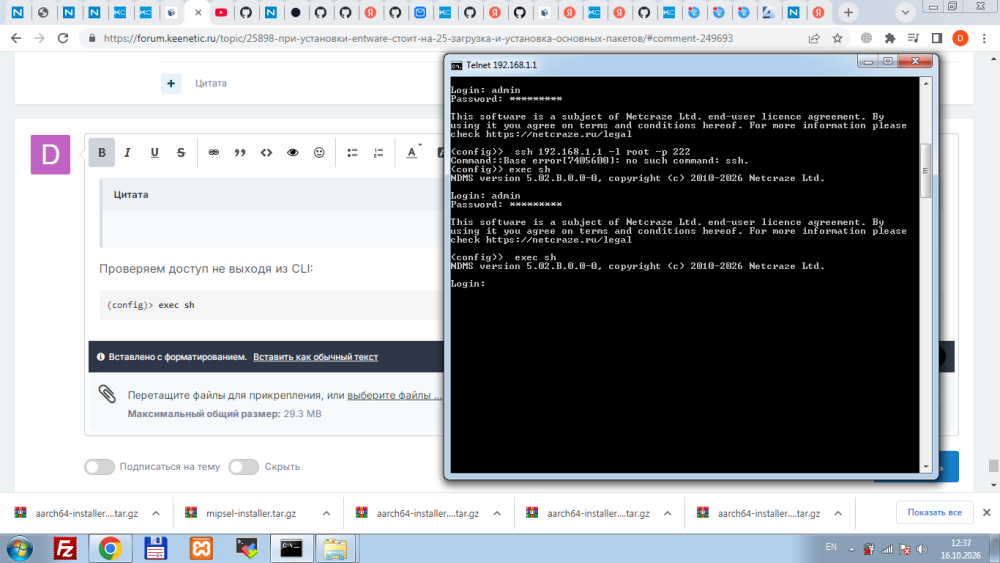The image size is (1000, 563).
Task: Apply underline formatting
Action: point(154,152)
